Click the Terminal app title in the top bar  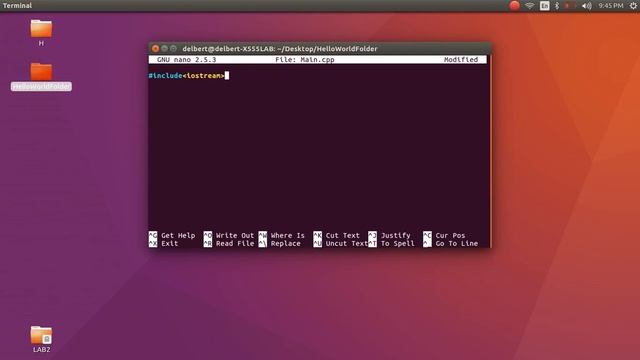[x=17, y=6]
